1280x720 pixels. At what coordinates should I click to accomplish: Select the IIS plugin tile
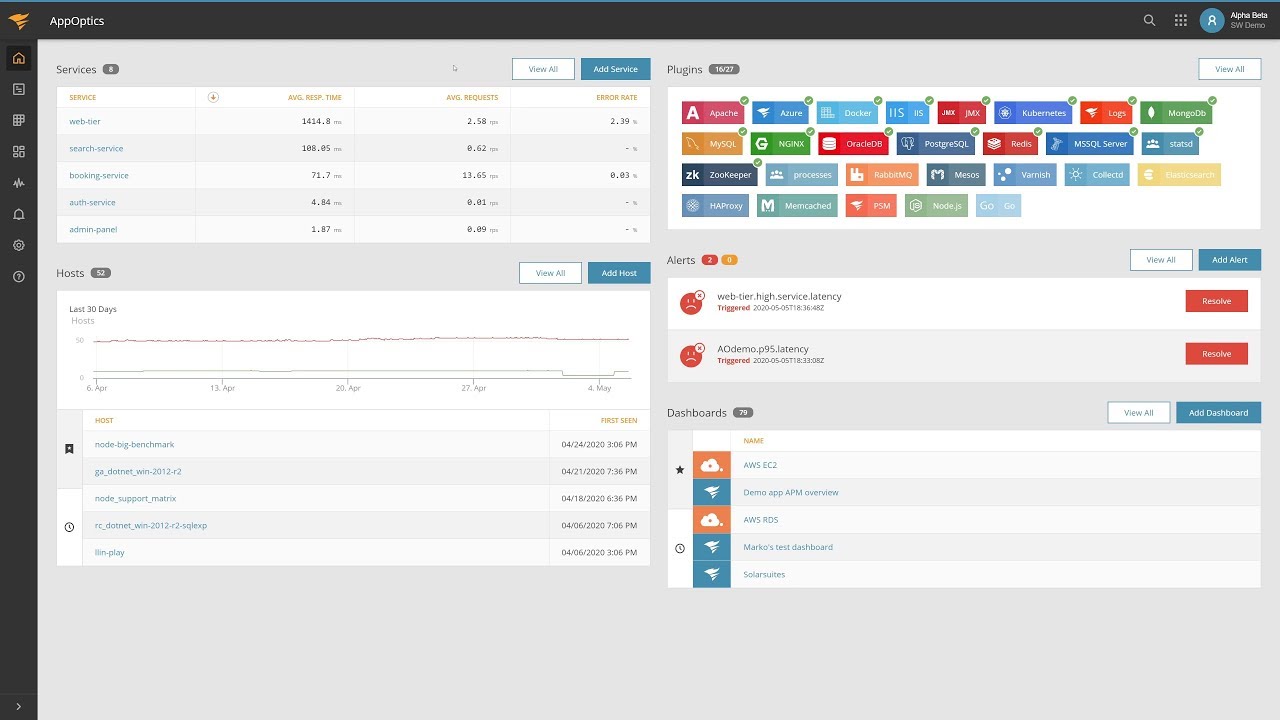(x=907, y=113)
